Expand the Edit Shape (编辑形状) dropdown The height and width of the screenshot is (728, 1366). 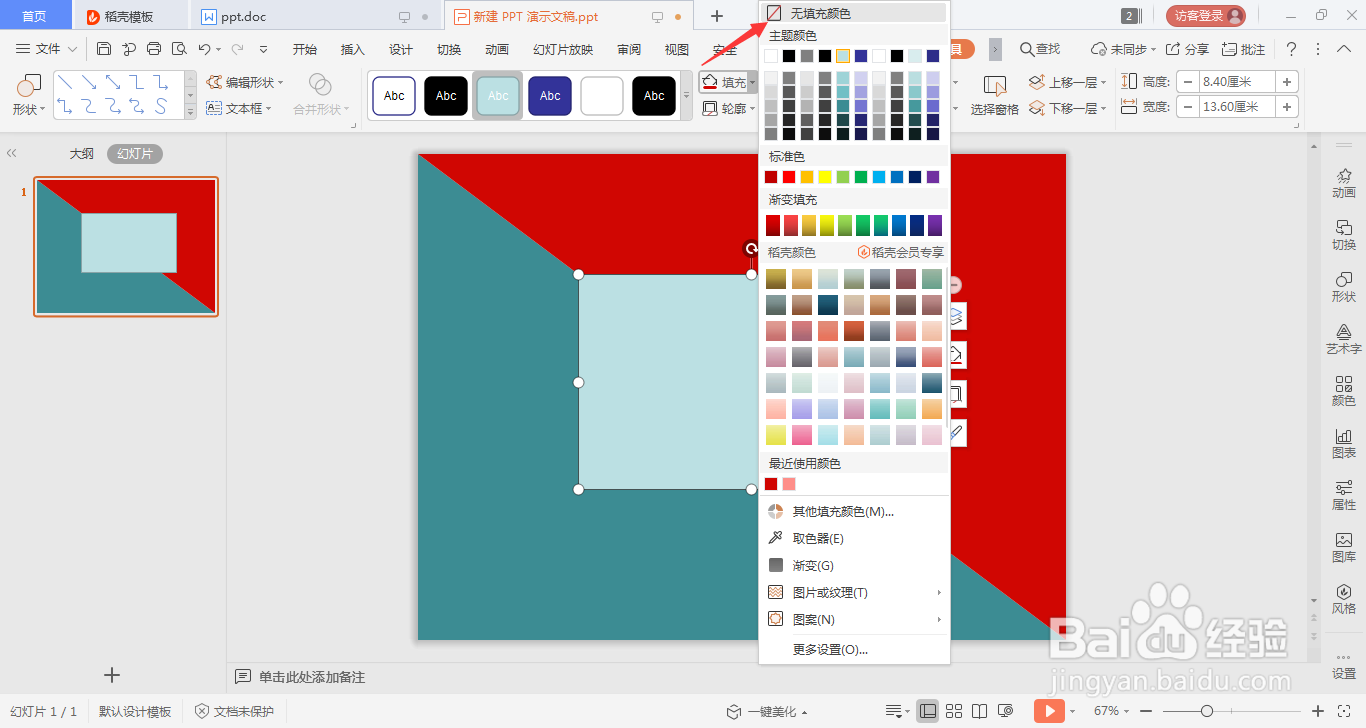pos(281,83)
